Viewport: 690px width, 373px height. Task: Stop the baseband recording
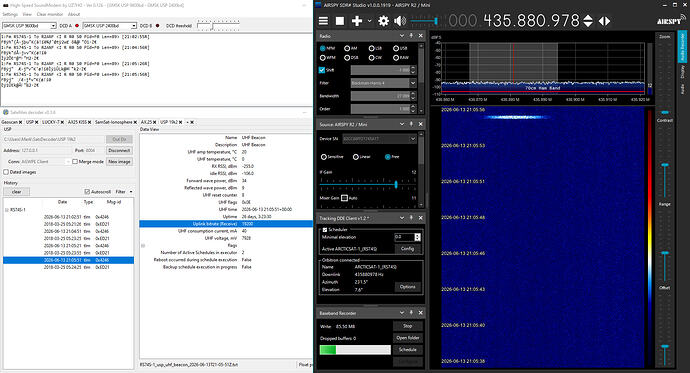click(407, 326)
